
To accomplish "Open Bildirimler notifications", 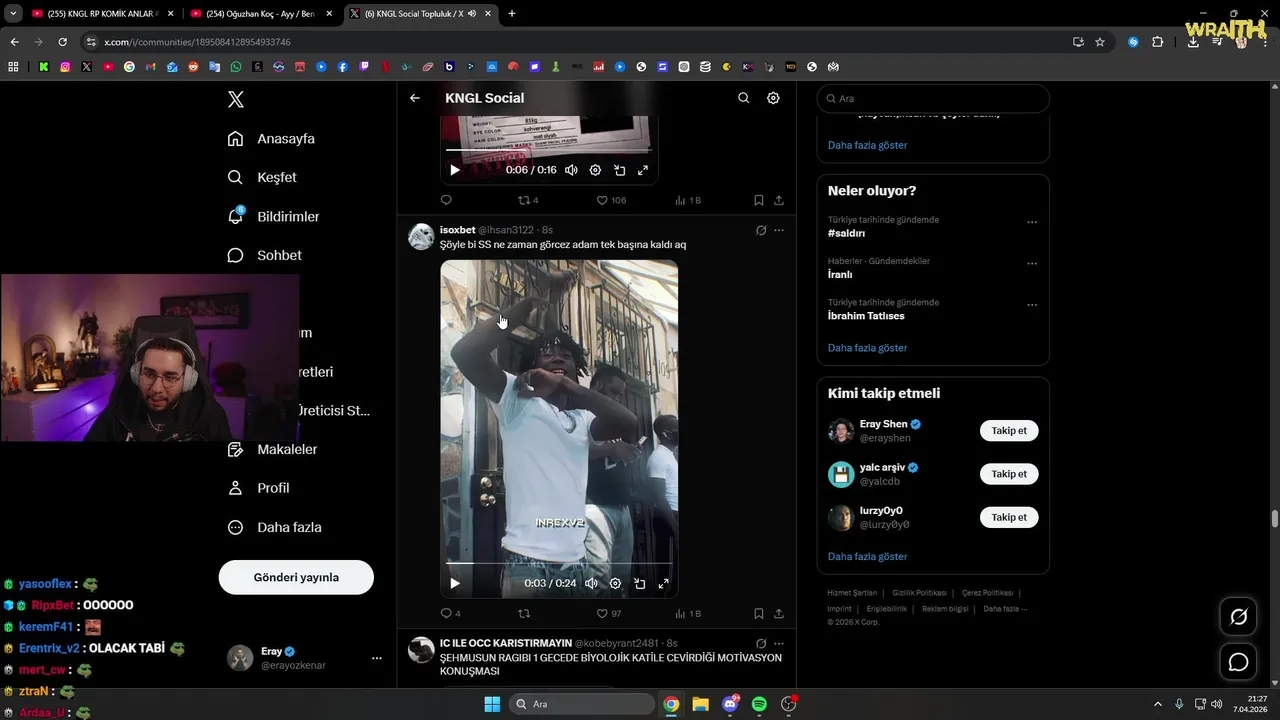I will pos(273,216).
